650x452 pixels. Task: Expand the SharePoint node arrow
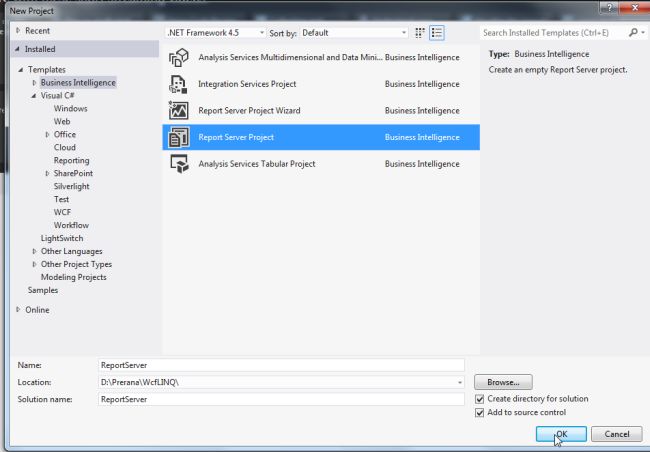47,173
